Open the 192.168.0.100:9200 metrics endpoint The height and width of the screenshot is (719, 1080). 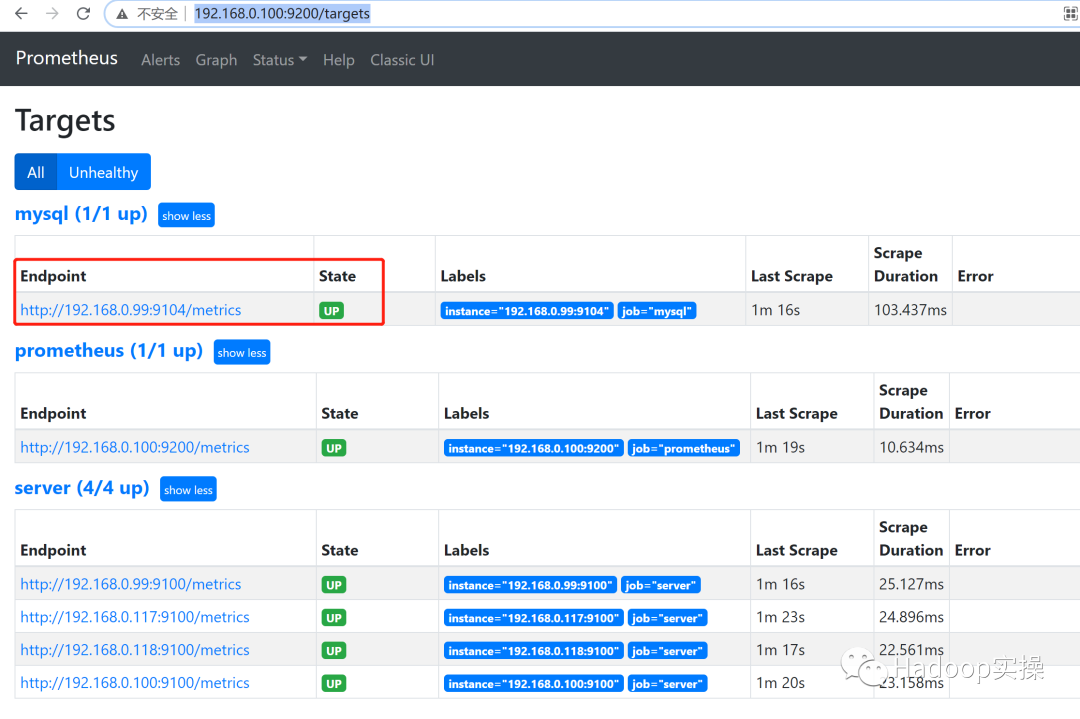click(135, 447)
